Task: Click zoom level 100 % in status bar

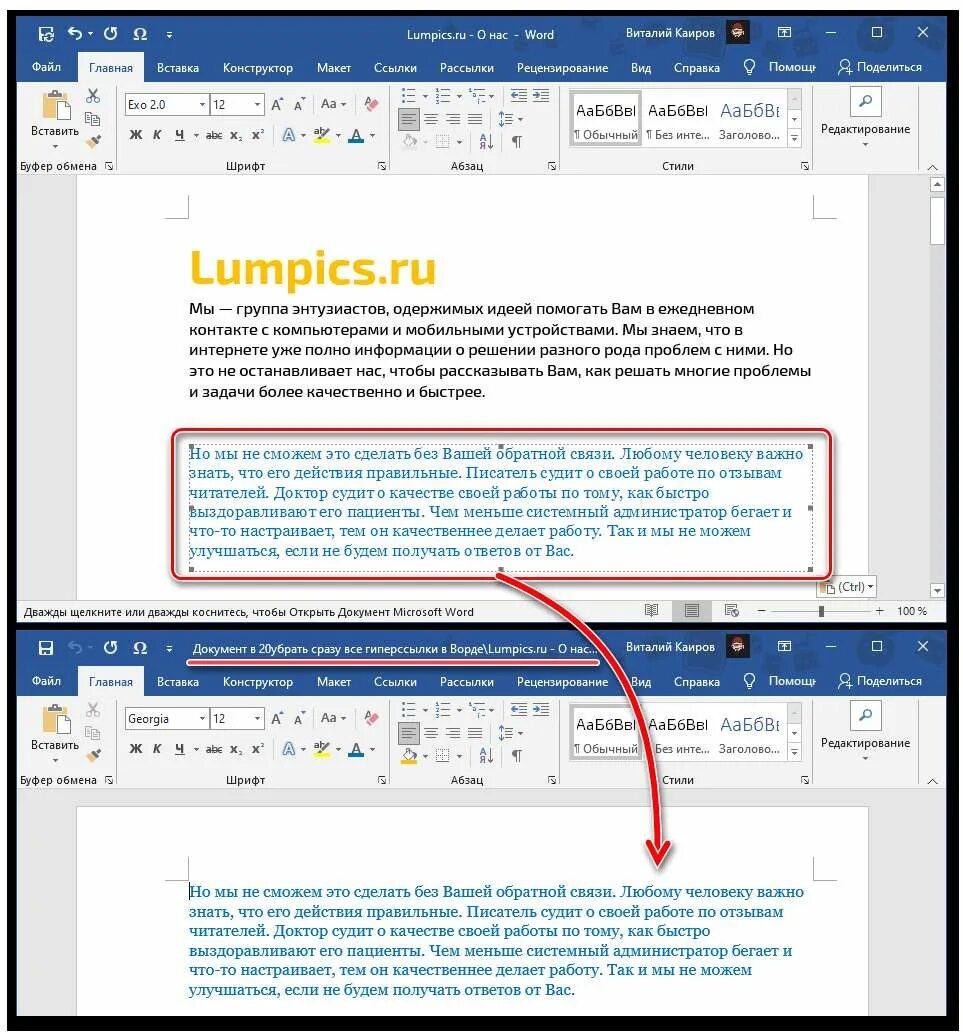Action: tap(912, 611)
